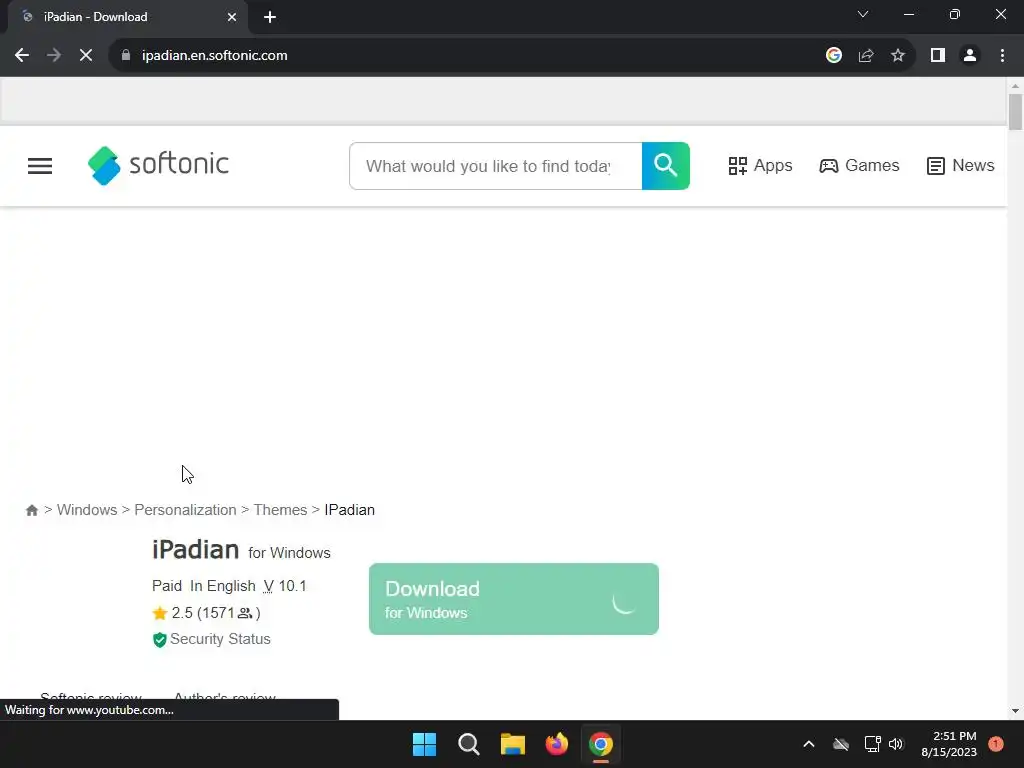The height and width of the screenshot is (768, 1024).
Task: Share this page using the share icon
Action: (x=866, y=56)
